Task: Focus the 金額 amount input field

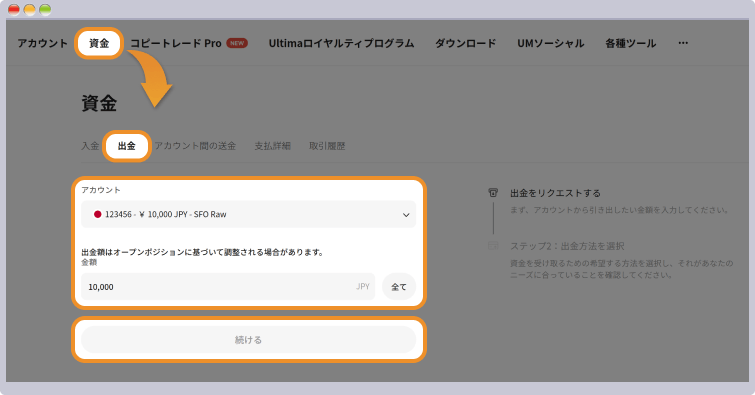Action: pos(228,287)
